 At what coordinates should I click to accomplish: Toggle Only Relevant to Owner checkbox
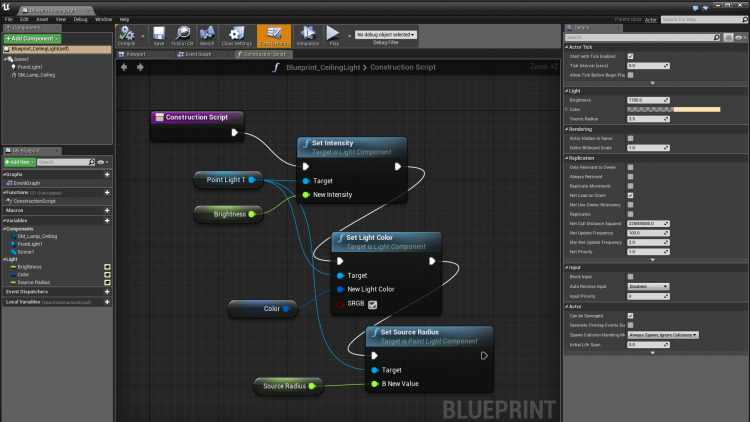630,167
